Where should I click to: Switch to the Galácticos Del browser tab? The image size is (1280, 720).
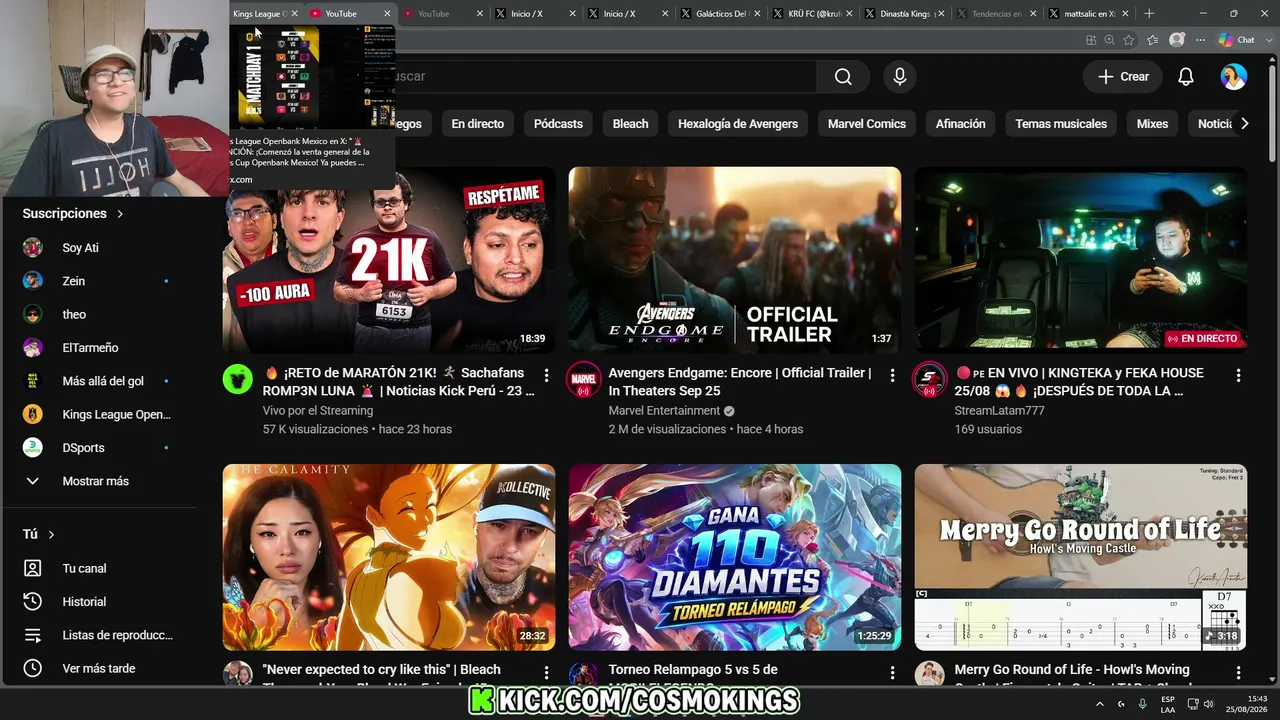tap(721, 14)
